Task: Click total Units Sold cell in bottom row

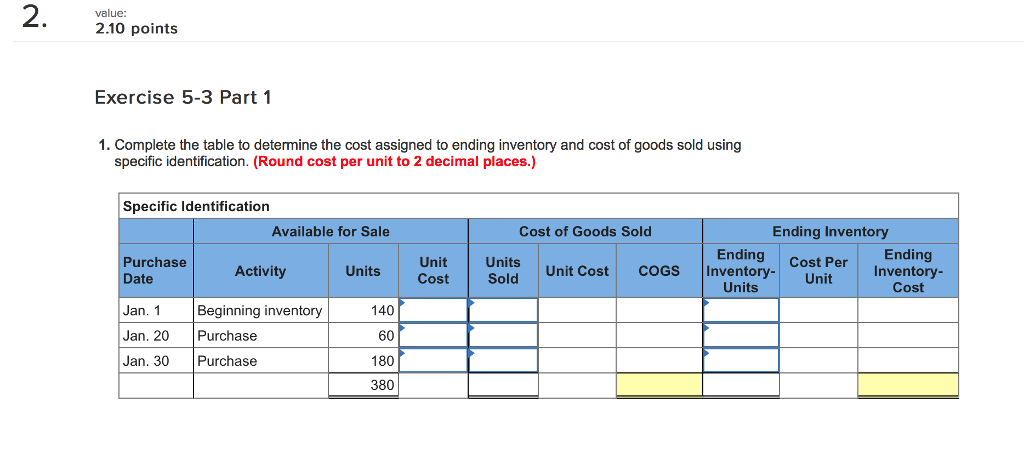Action: click(503, 385)
